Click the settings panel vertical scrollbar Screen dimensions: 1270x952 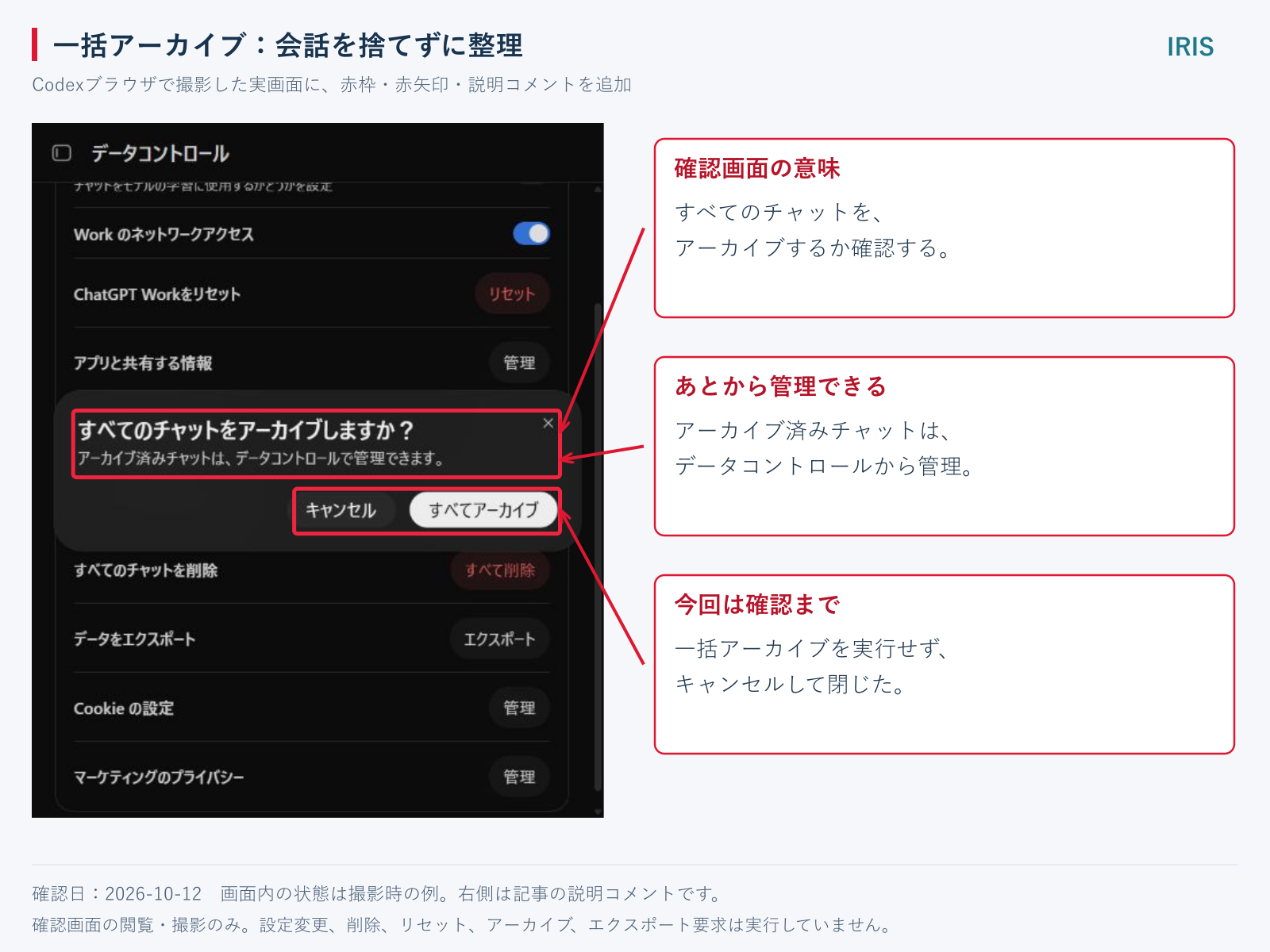click(x=598, y=547)
